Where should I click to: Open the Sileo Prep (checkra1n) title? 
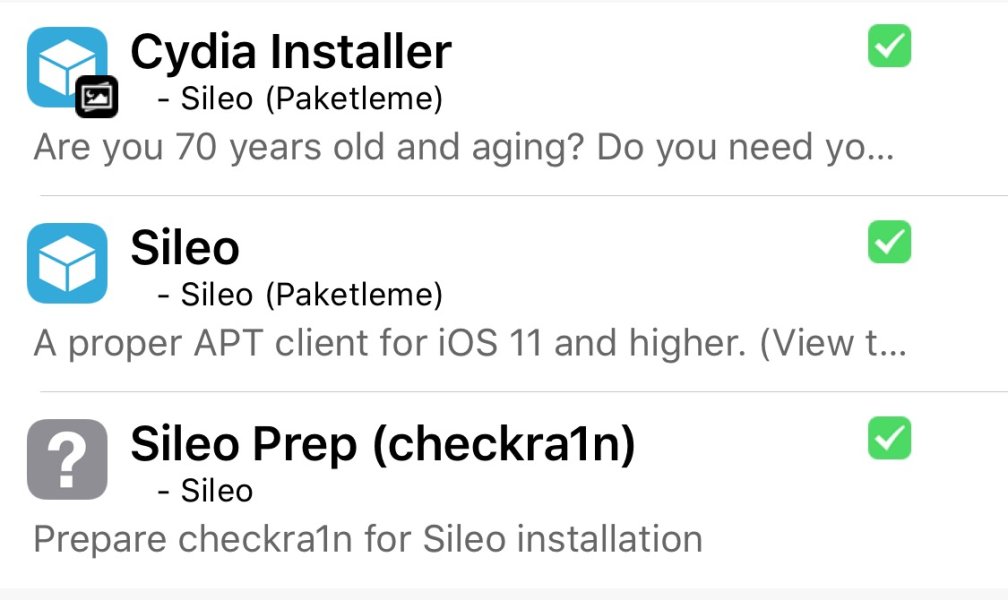coord(382,445)
